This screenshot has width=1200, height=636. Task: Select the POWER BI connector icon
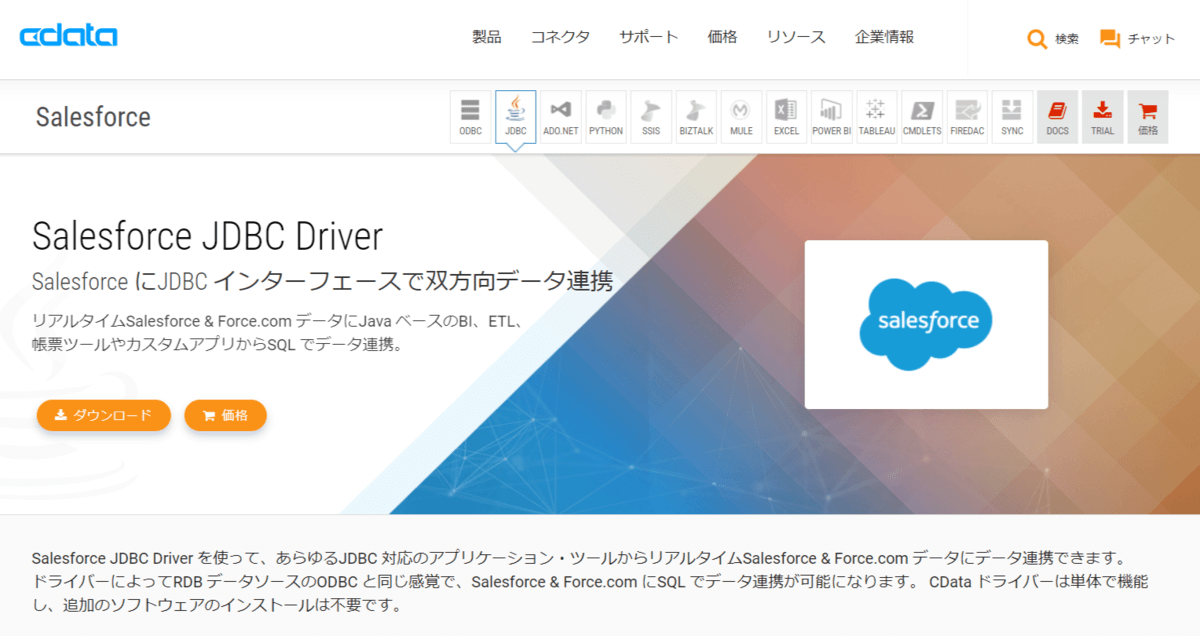[x=831, y=116]
